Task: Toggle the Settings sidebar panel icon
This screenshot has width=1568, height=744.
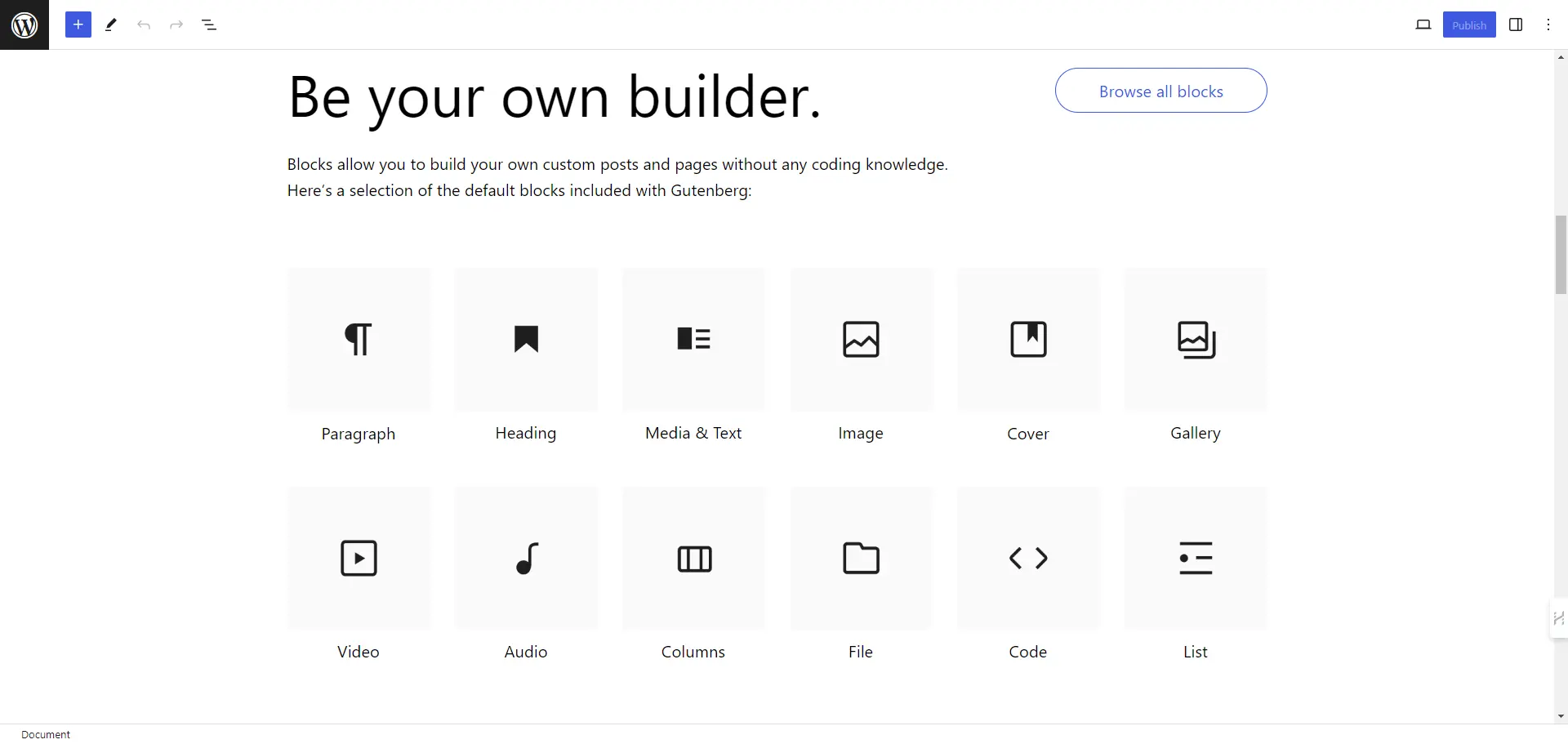Action: coord(1516,25)
